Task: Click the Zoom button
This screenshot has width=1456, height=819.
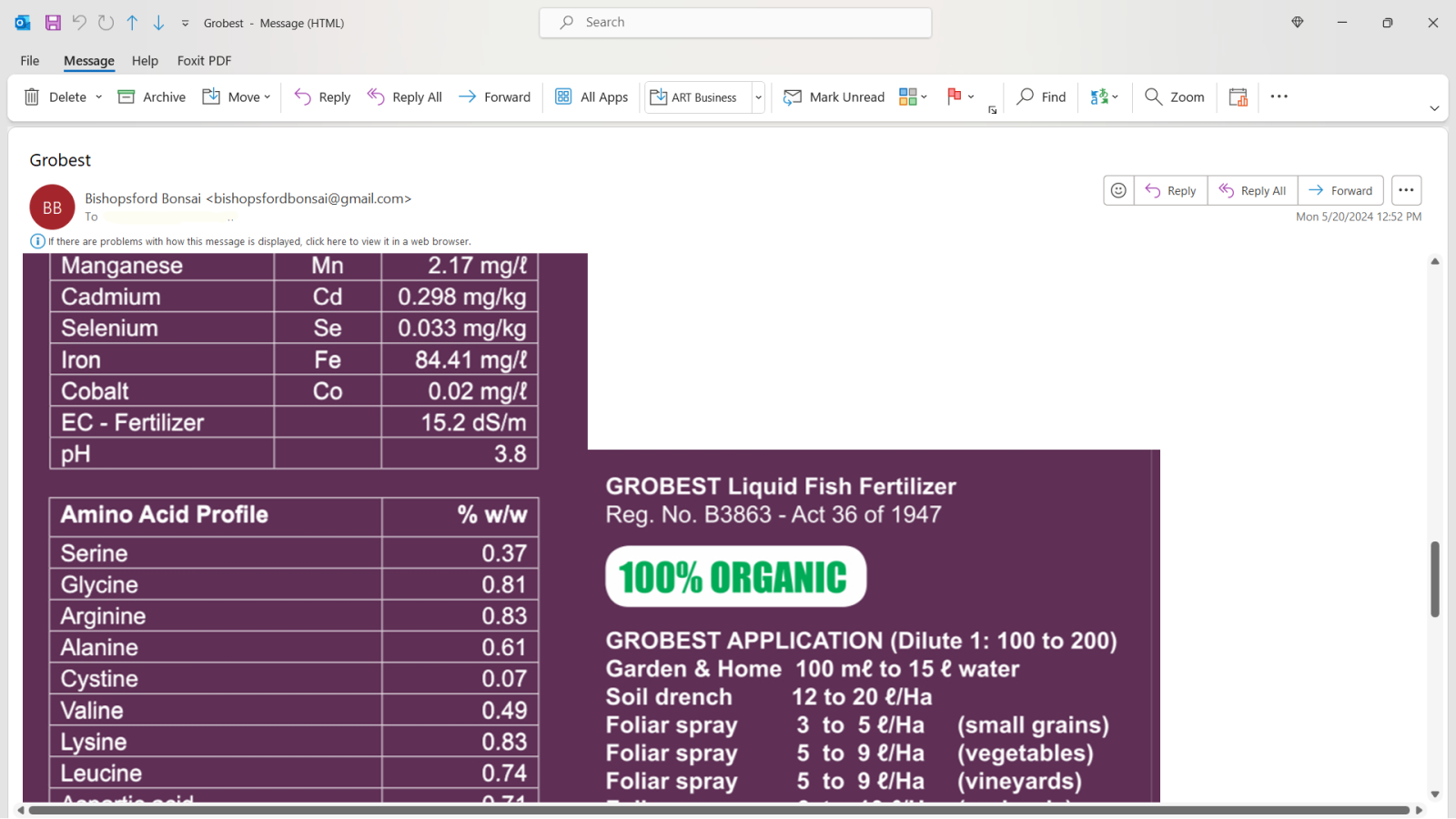Action: [x=1174, y=96]
